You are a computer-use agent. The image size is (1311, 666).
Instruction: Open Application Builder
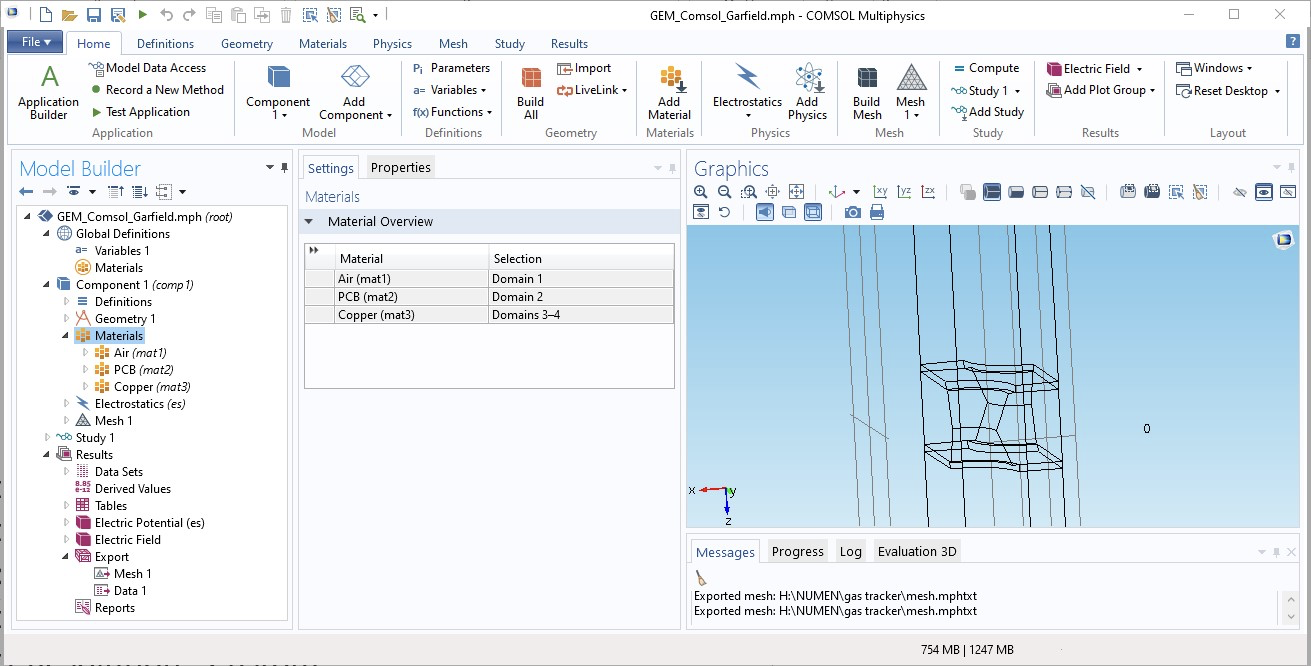click(x=48, y=92)
